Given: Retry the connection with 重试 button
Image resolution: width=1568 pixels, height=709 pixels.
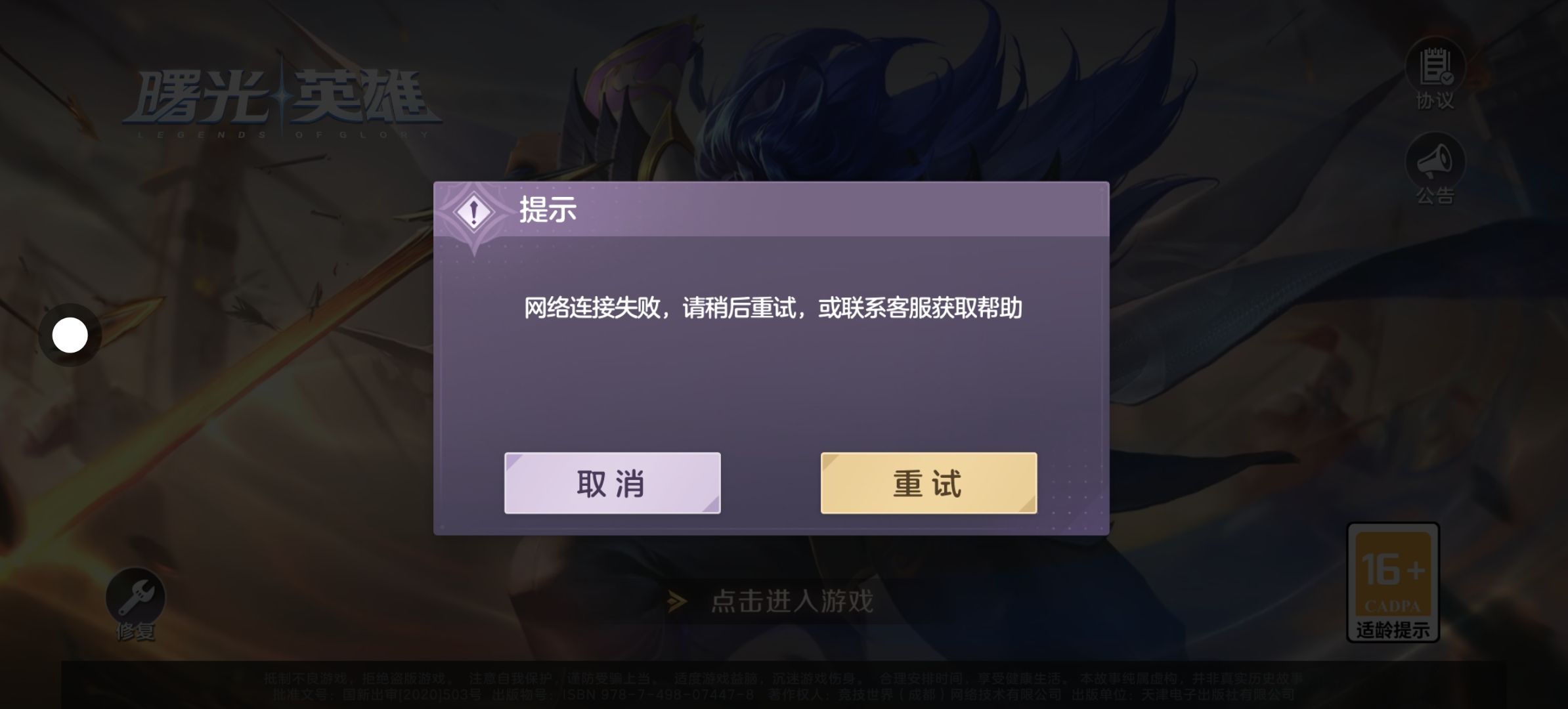Looking at the screenshot, I should 928,483.
